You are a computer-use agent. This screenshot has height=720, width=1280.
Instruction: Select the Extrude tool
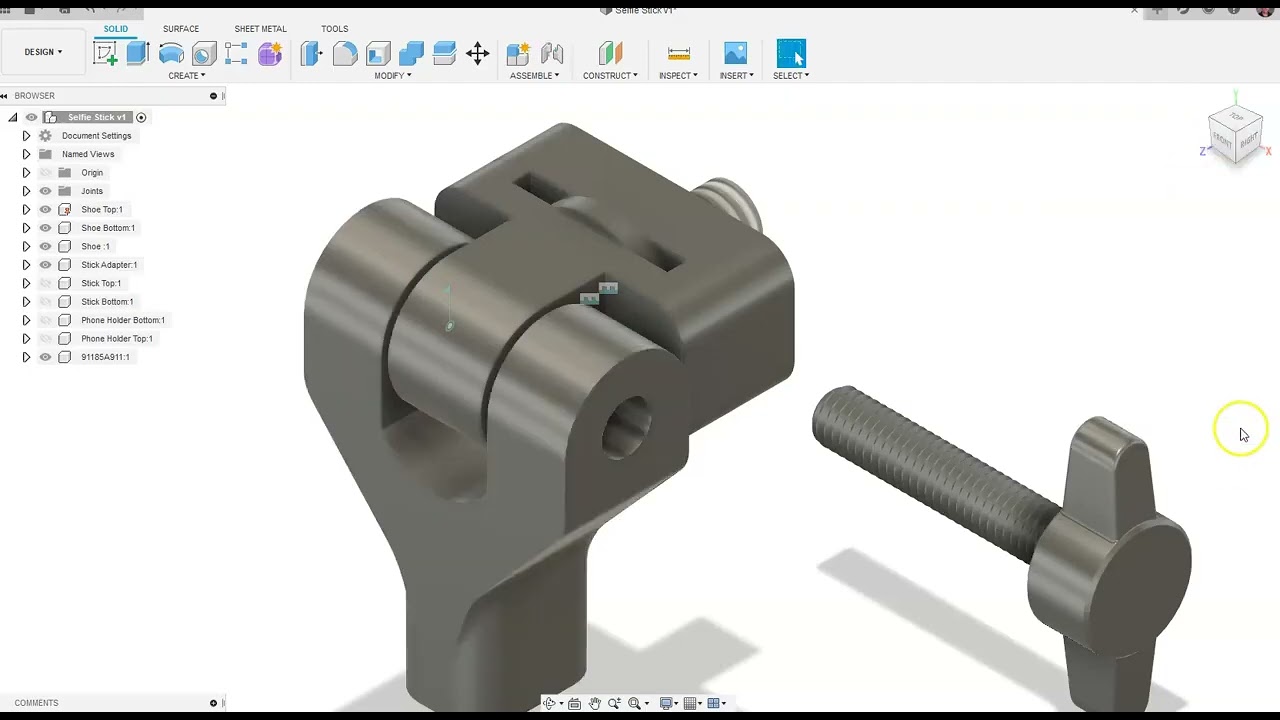(138, 53)
